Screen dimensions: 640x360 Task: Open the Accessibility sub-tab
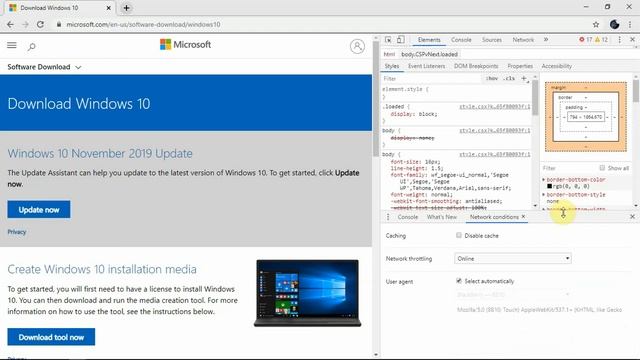click(x=556, y=66)
